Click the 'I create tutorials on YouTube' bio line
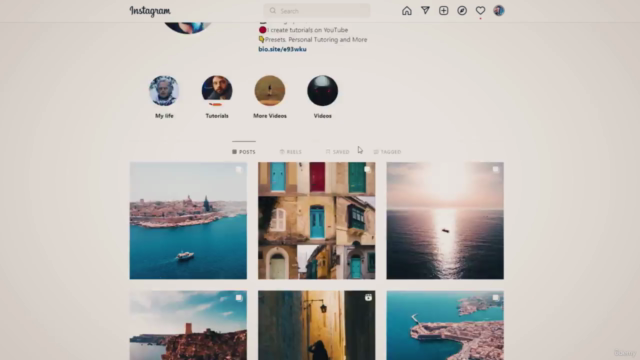The width and height of the screenshot is (640, 360). (303, 30)
